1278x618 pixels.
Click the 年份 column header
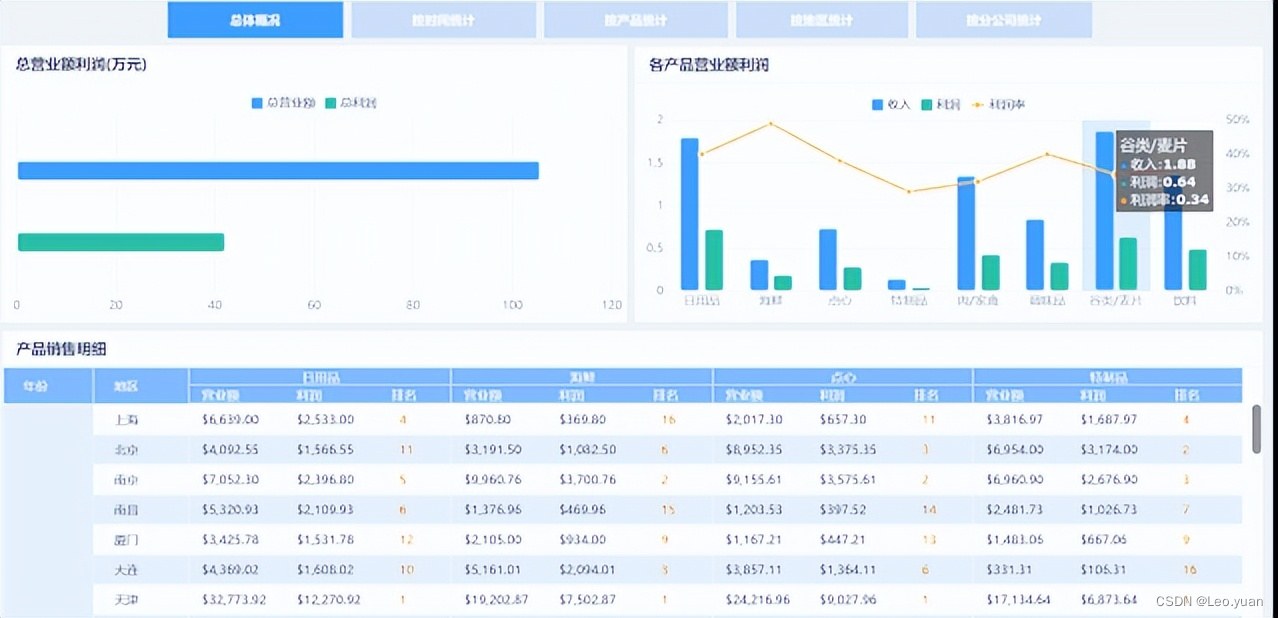46,385
